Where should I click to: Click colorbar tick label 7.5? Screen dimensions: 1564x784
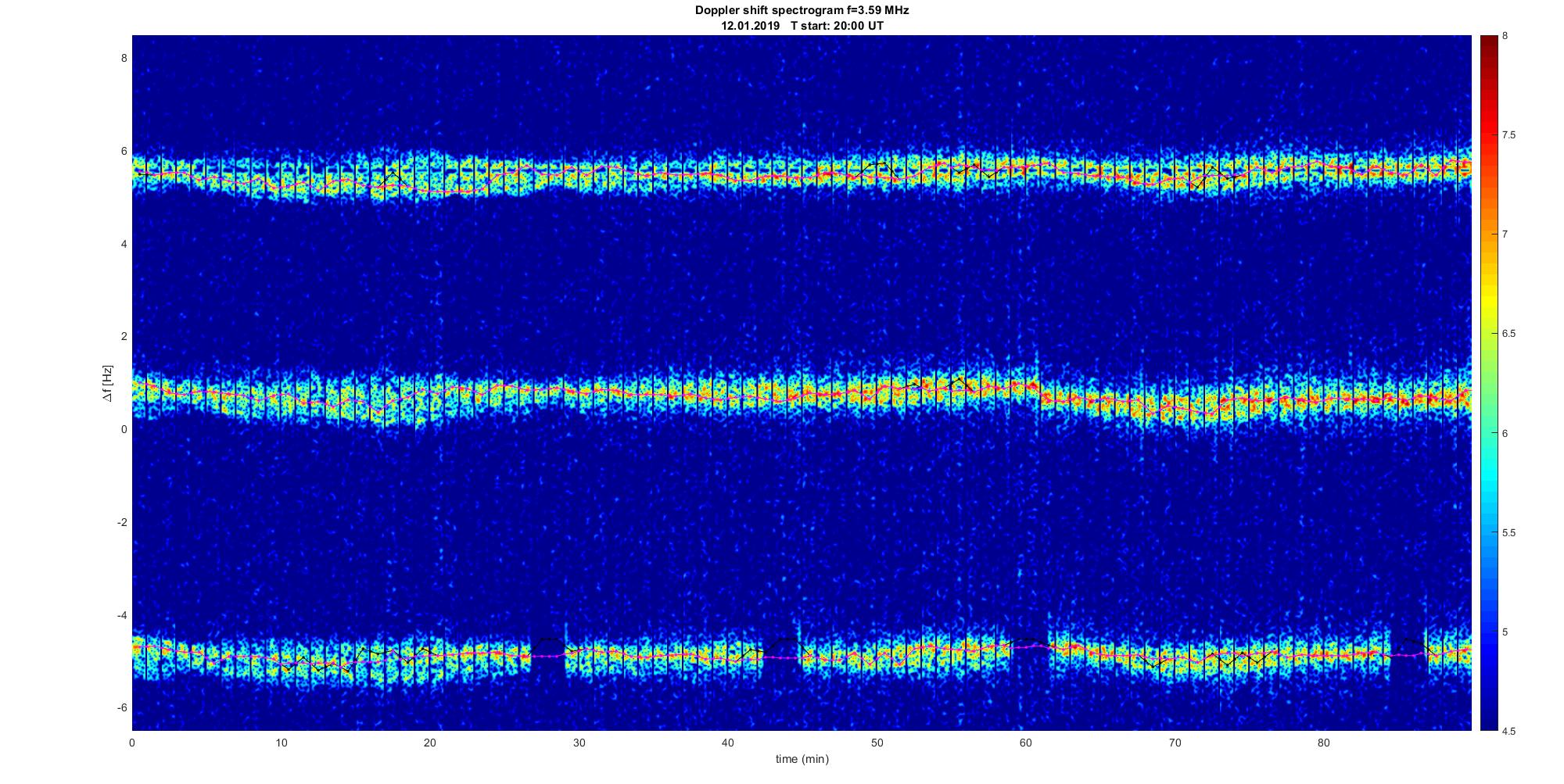tap(1509, 135)
